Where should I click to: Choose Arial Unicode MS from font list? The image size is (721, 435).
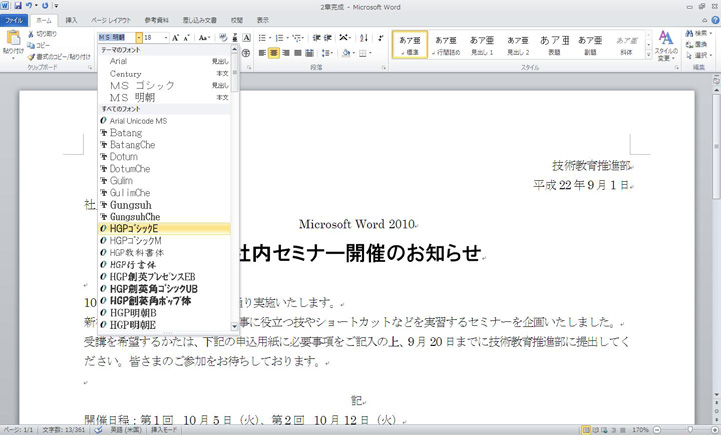pos(164,121)
